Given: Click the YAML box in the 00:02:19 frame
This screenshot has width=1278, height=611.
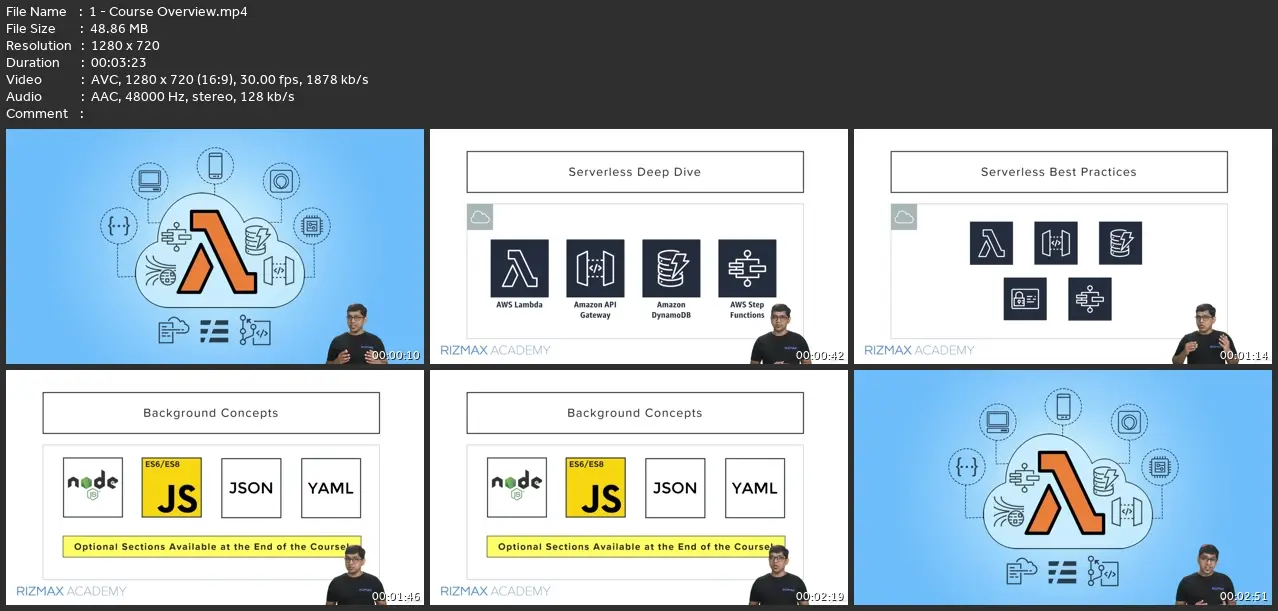Looking at the screenshot, I should [755, 487].
